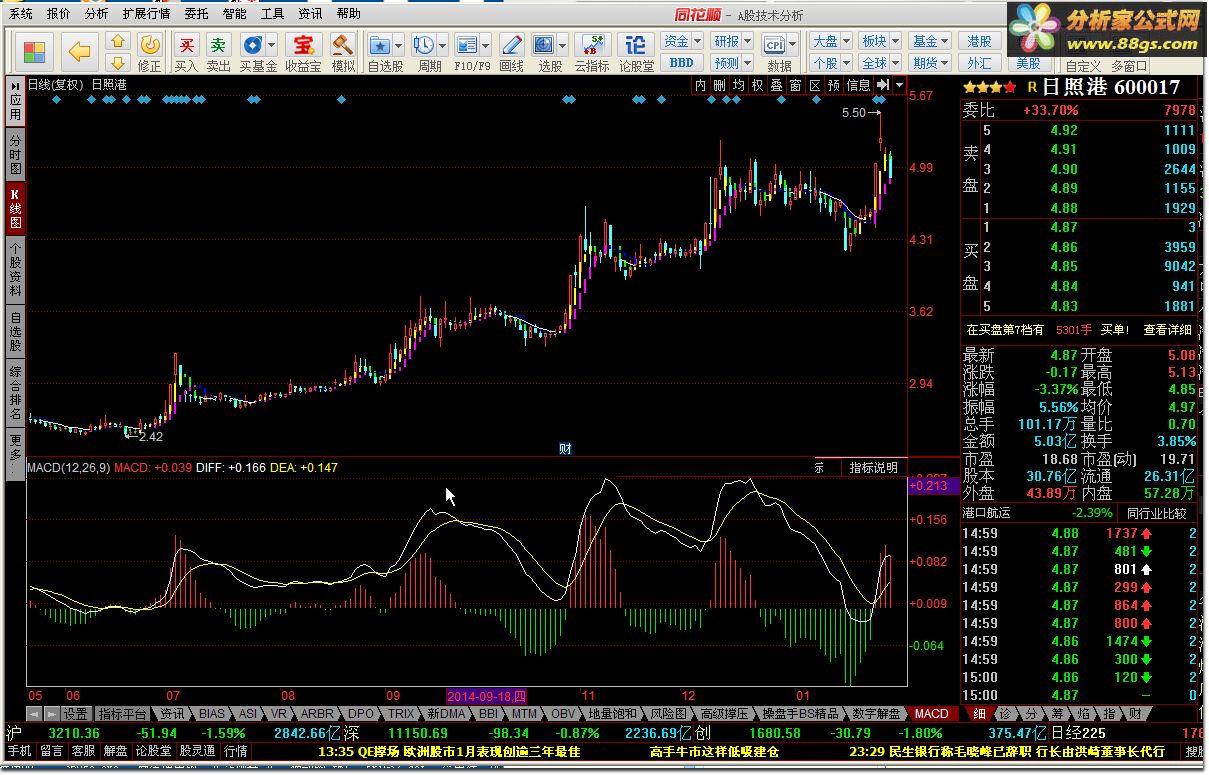Screen dimensions: 1209x775
Task: Open the 智能 menu
Action: 235,14
